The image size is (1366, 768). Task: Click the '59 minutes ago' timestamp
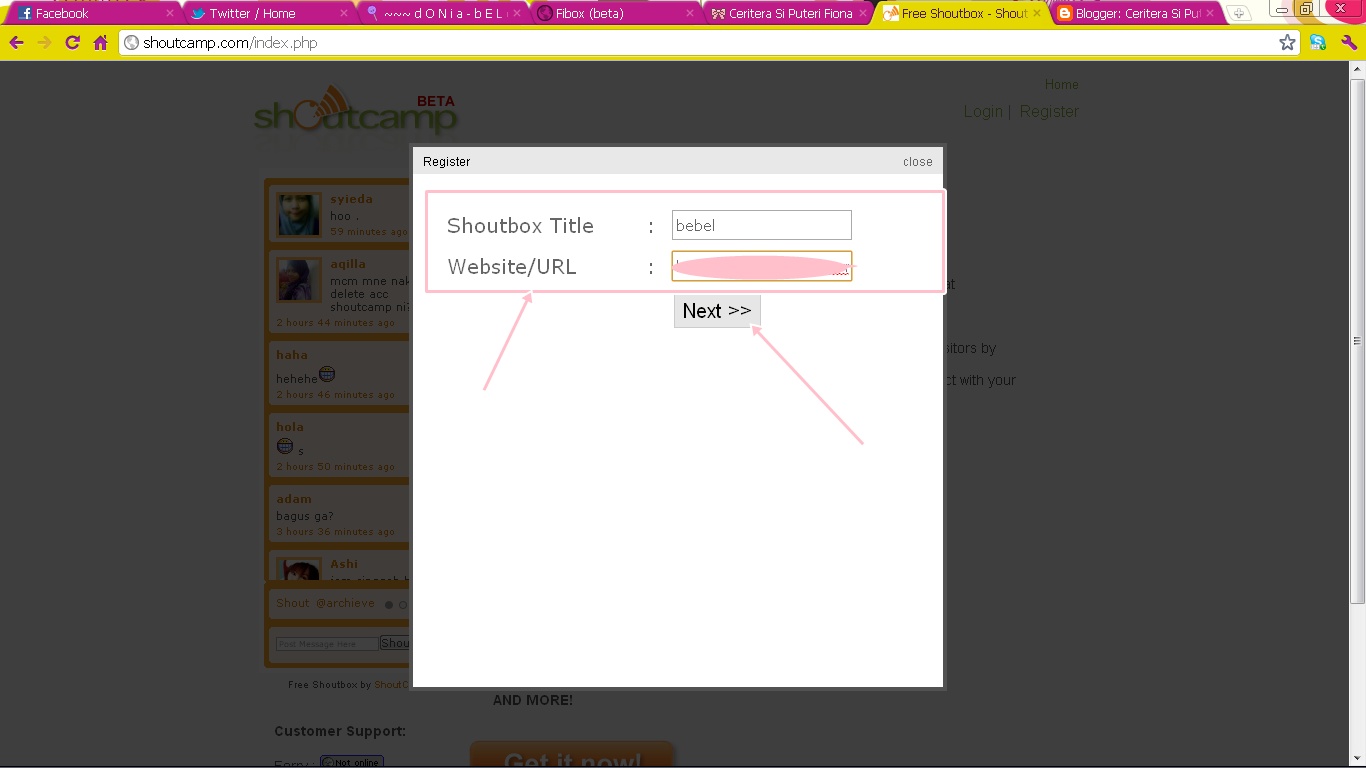pyautogui.click(x=368, y=232)
